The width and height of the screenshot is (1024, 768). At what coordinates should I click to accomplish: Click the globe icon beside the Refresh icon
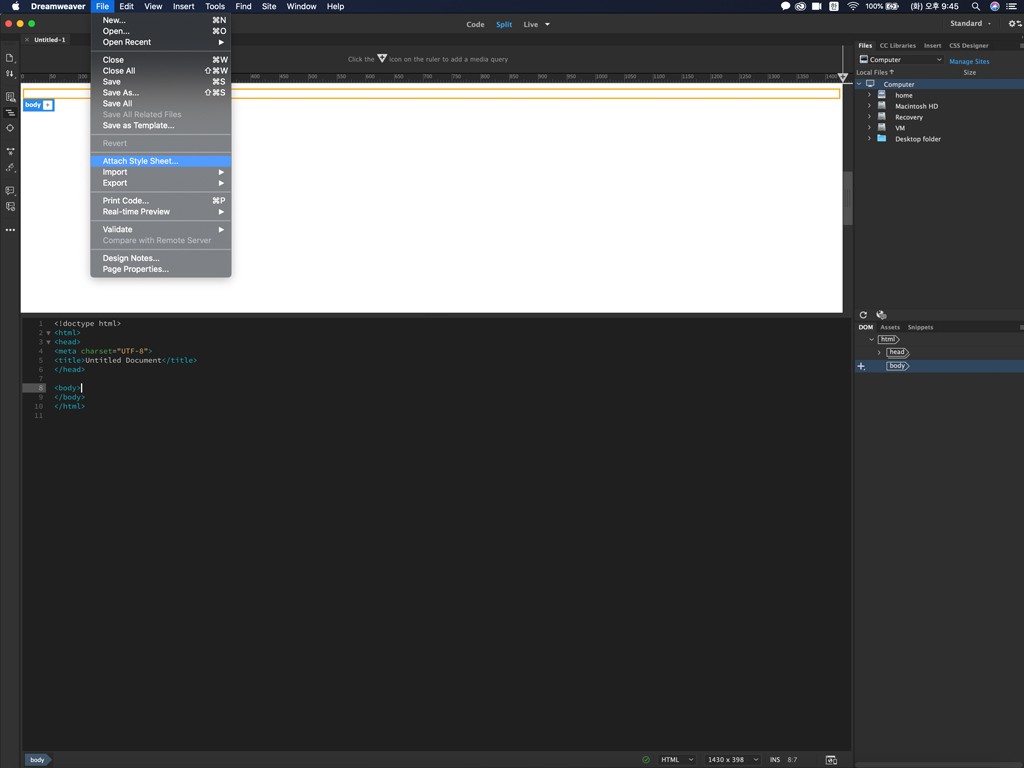tap(881, 315)
